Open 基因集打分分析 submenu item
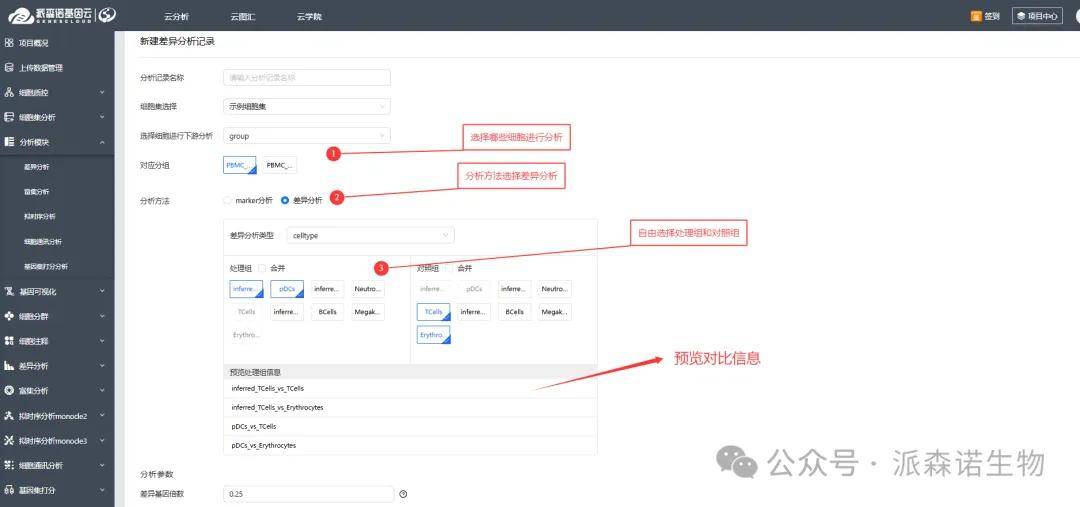Screen dimensions: 1080x507 click(45, 267)
